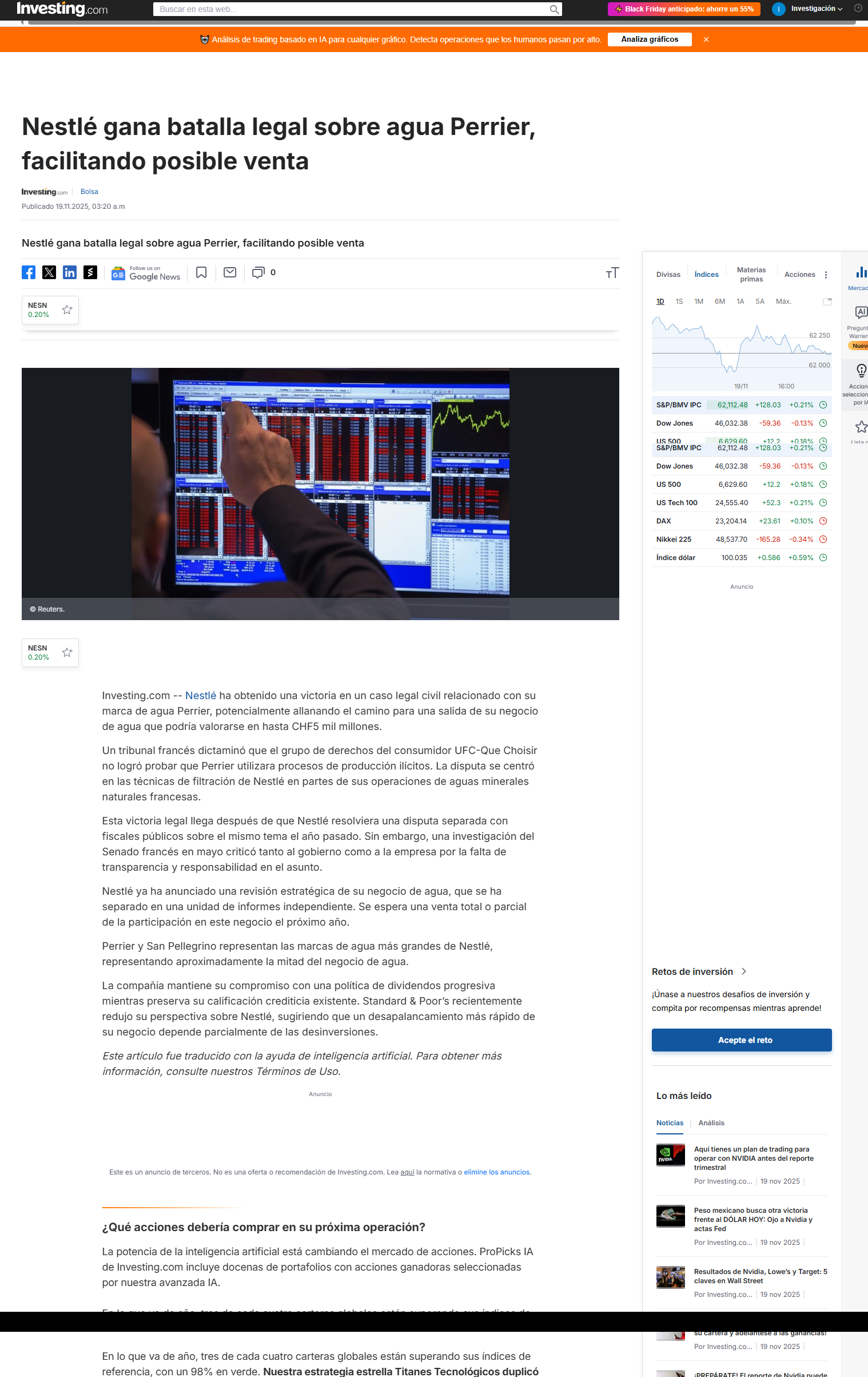The height and width of the screenshot is (1377, 868).
Task: Open the Warren AI chat icon
Action: pyautogui.click(x=861, y=312)
